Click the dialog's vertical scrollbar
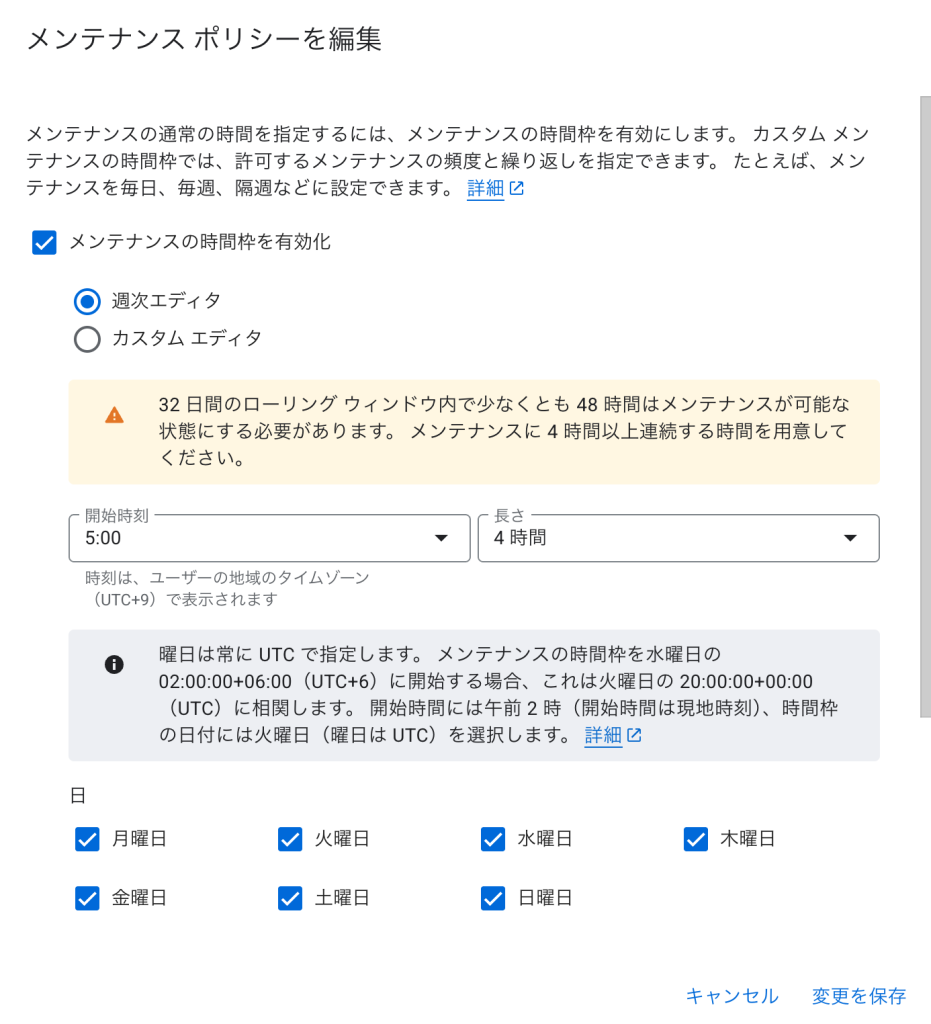 (x=925, y=407)
